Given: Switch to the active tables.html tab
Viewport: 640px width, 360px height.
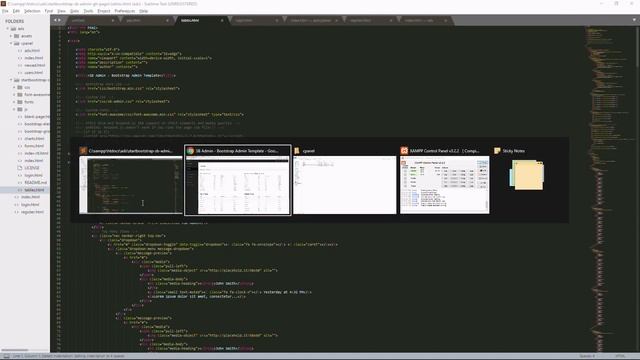Looking at the screenshot, I should (x=200, y=20).
